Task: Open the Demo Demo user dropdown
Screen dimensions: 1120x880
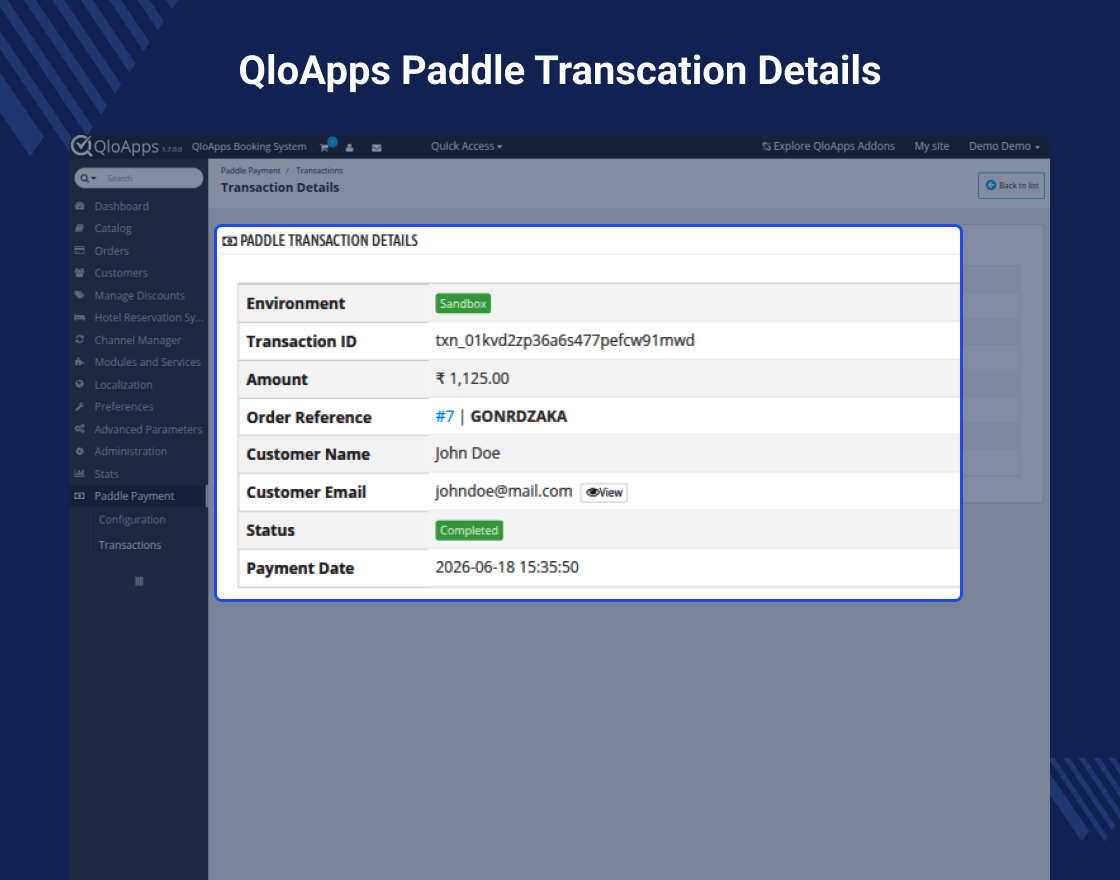Action: 1004,146
